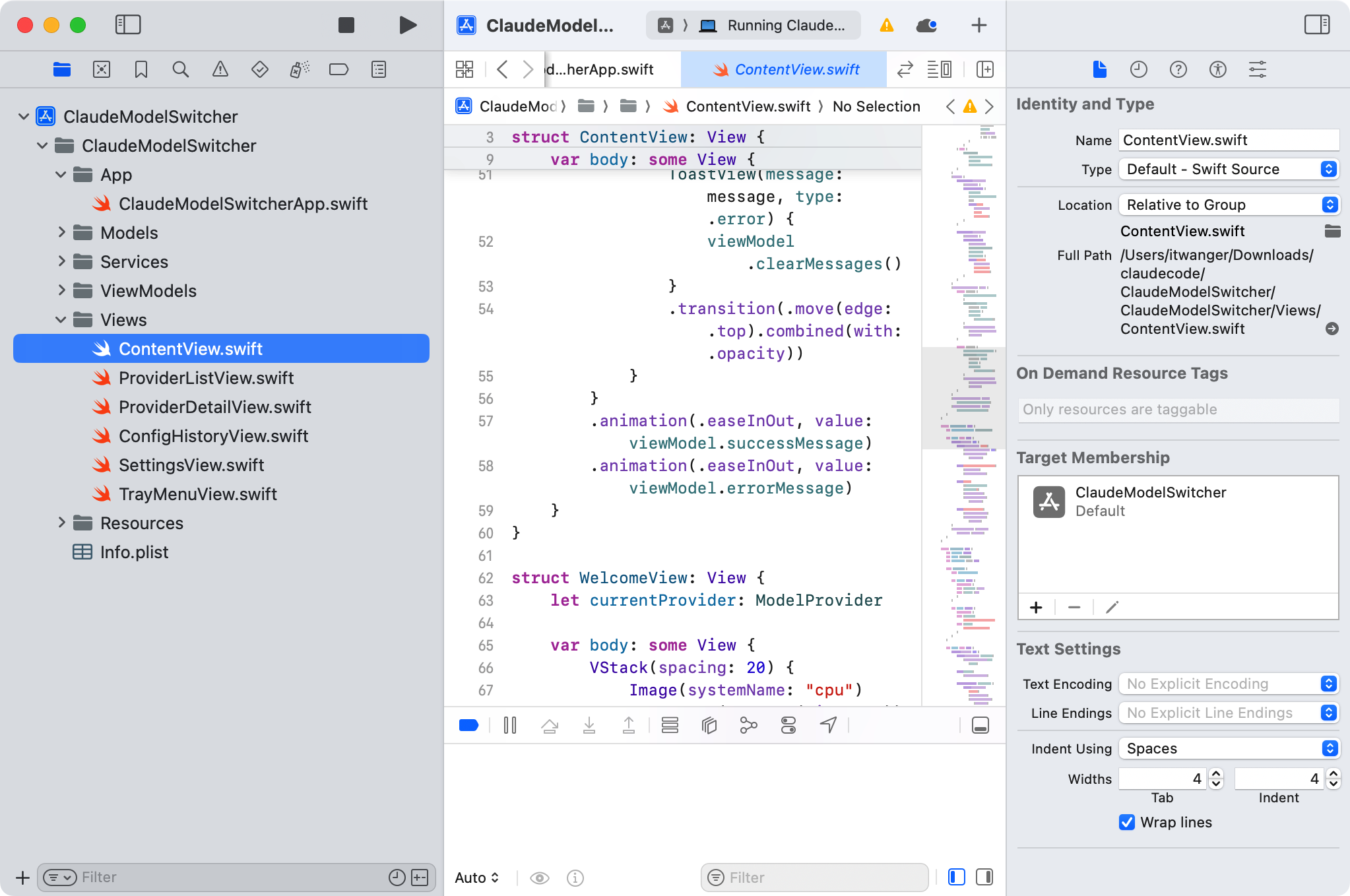Click the Simulate Location arrow icon
The height and width of the screenshot is (896, 1350).
[x=828, y=726]
